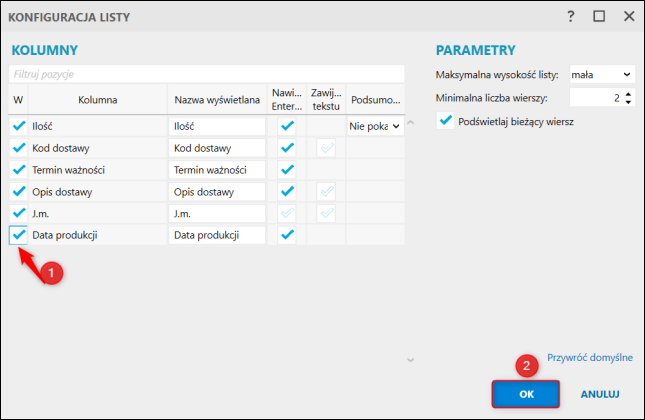Click the Kolumna column header
The height and width of the screenshot is (420, 645).
(x=98, y=99)
